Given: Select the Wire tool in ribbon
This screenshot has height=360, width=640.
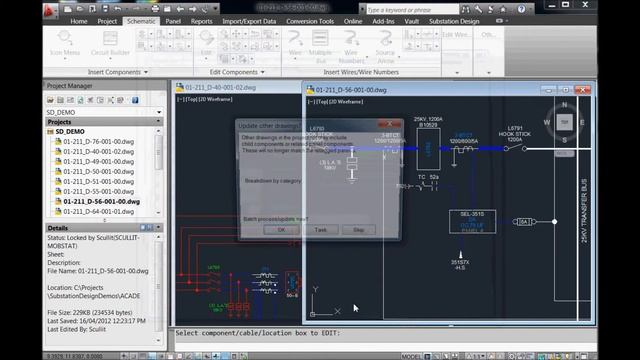Looking at the screenshot, I should tap(295, 43).
